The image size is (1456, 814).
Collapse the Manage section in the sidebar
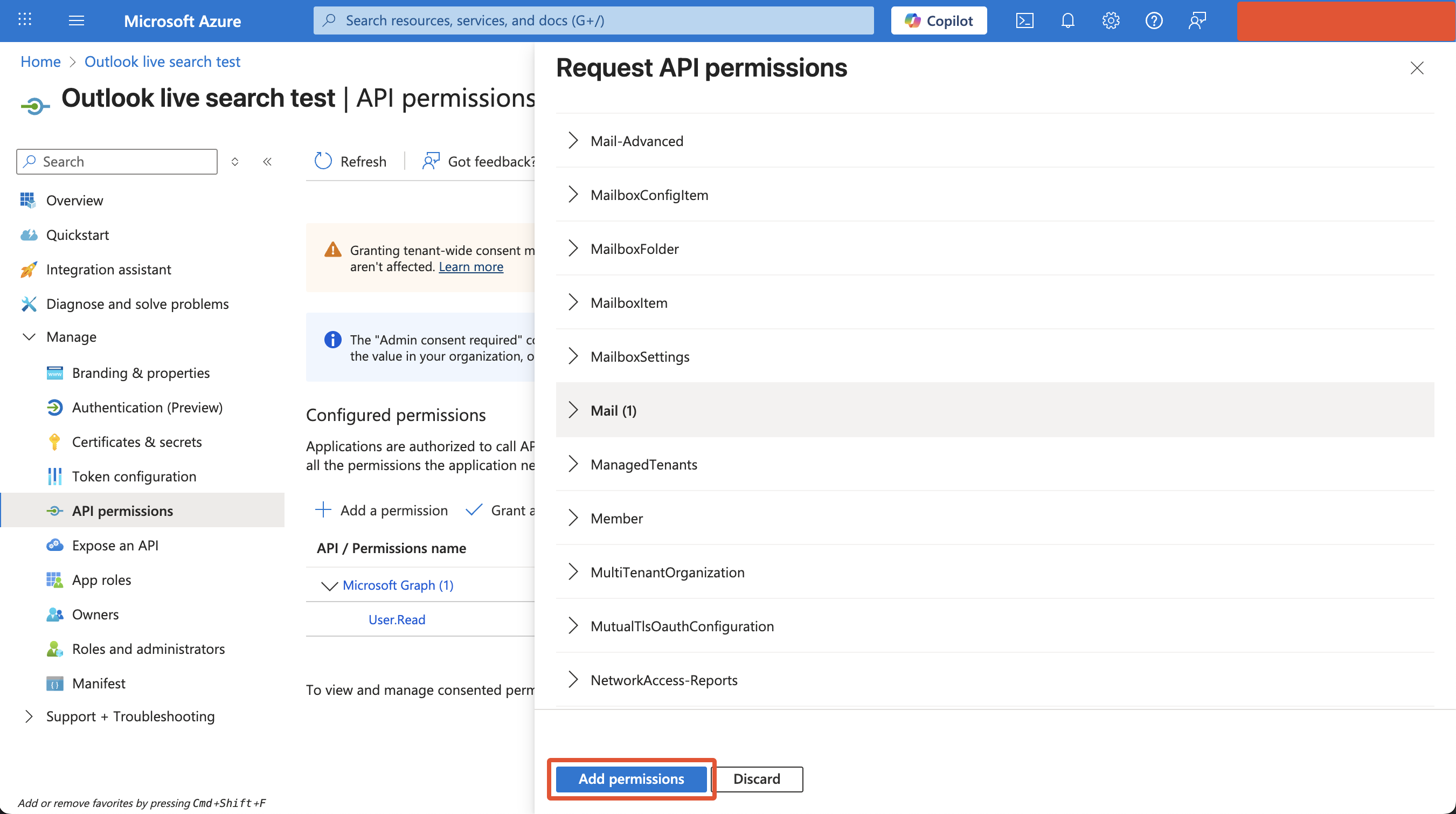tap(29, 337)
